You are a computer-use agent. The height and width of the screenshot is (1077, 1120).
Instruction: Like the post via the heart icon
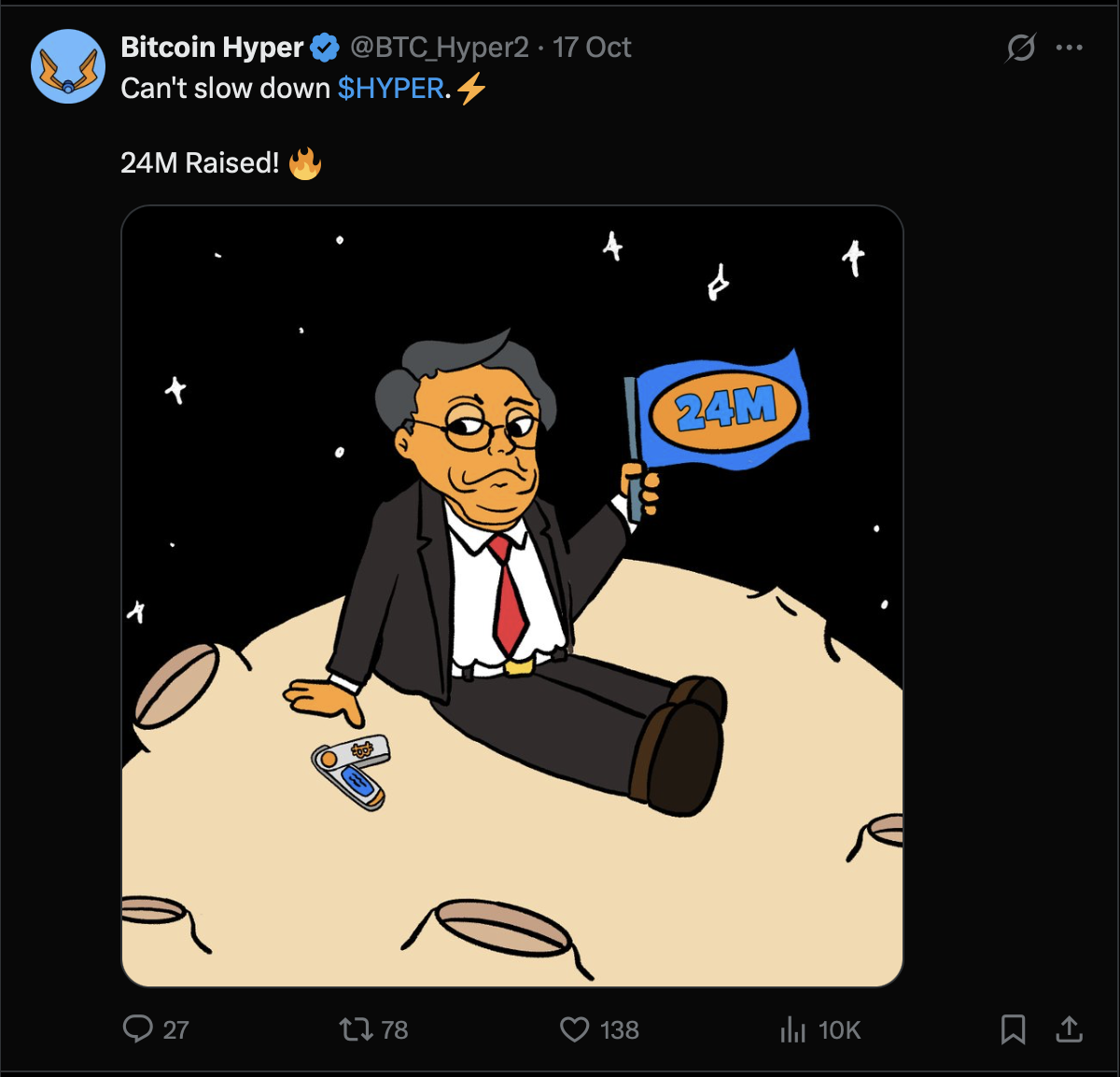pyautogui.click(x=574, y=1029)
